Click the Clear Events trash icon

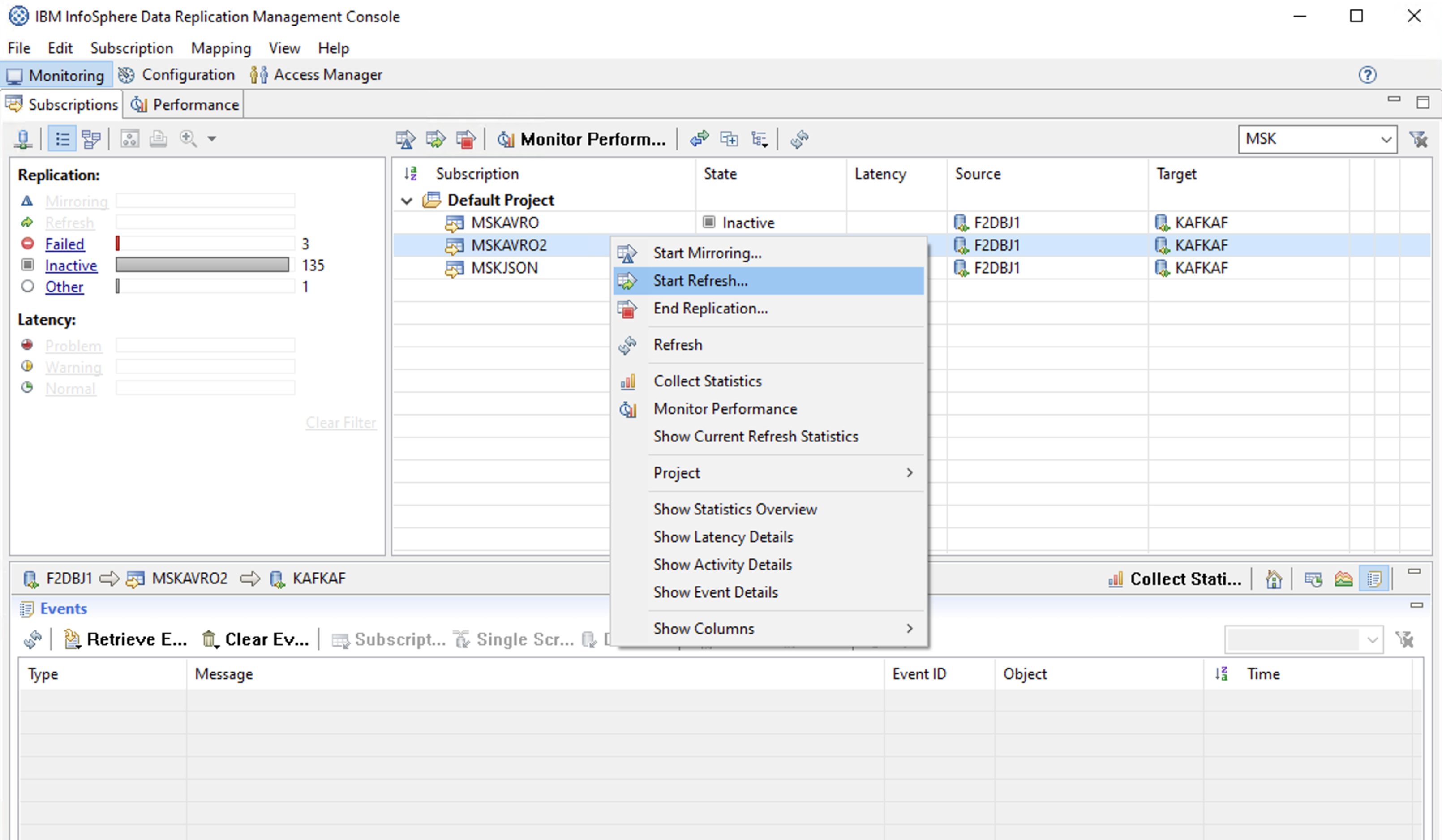point(210,639)
